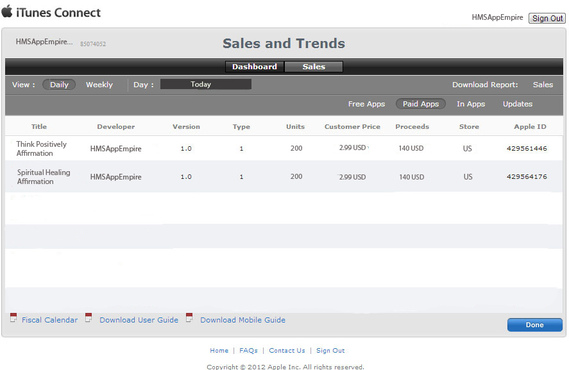
Task: Show In Apps filter
Action: click(x=471, y=104)
